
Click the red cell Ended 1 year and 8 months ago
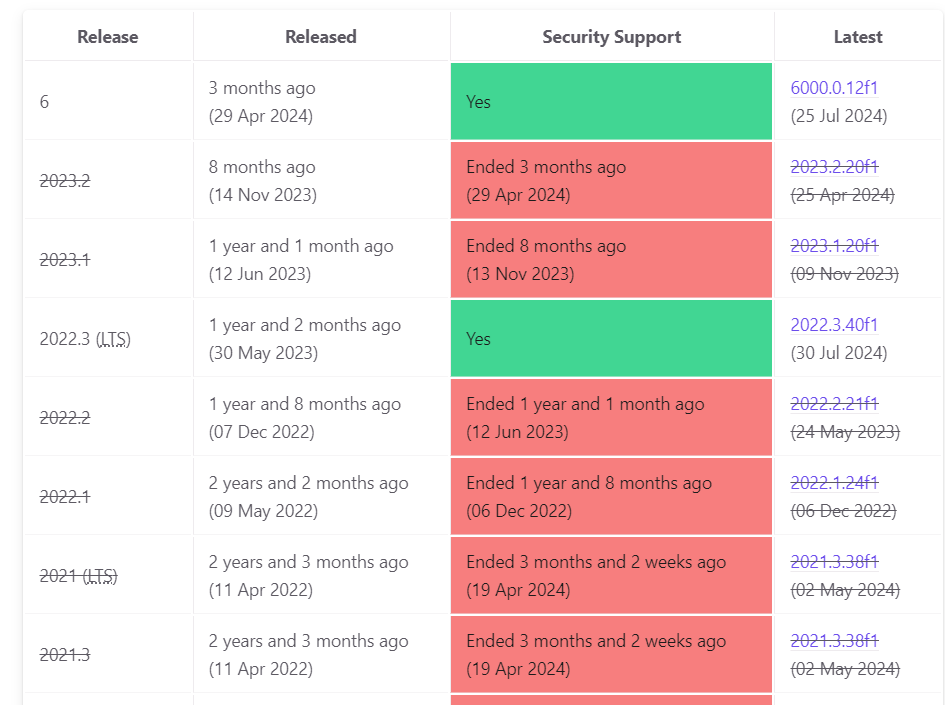click(611, 497)
